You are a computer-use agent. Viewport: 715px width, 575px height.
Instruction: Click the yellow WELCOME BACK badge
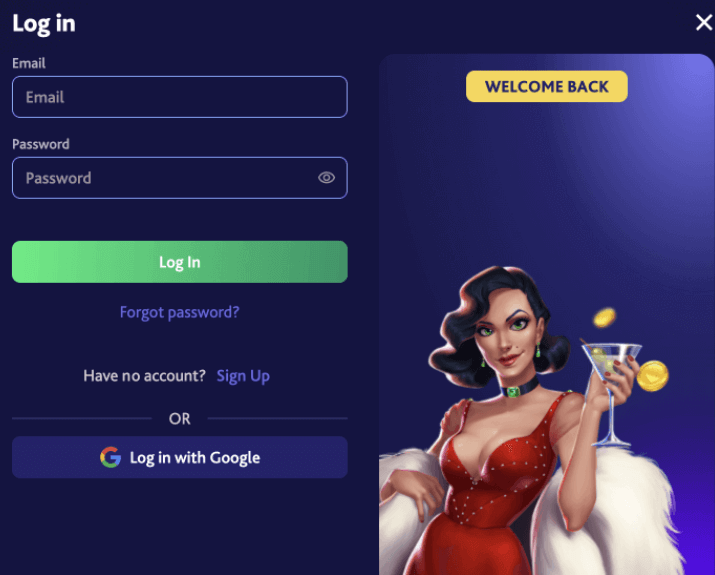coord(547,86)
